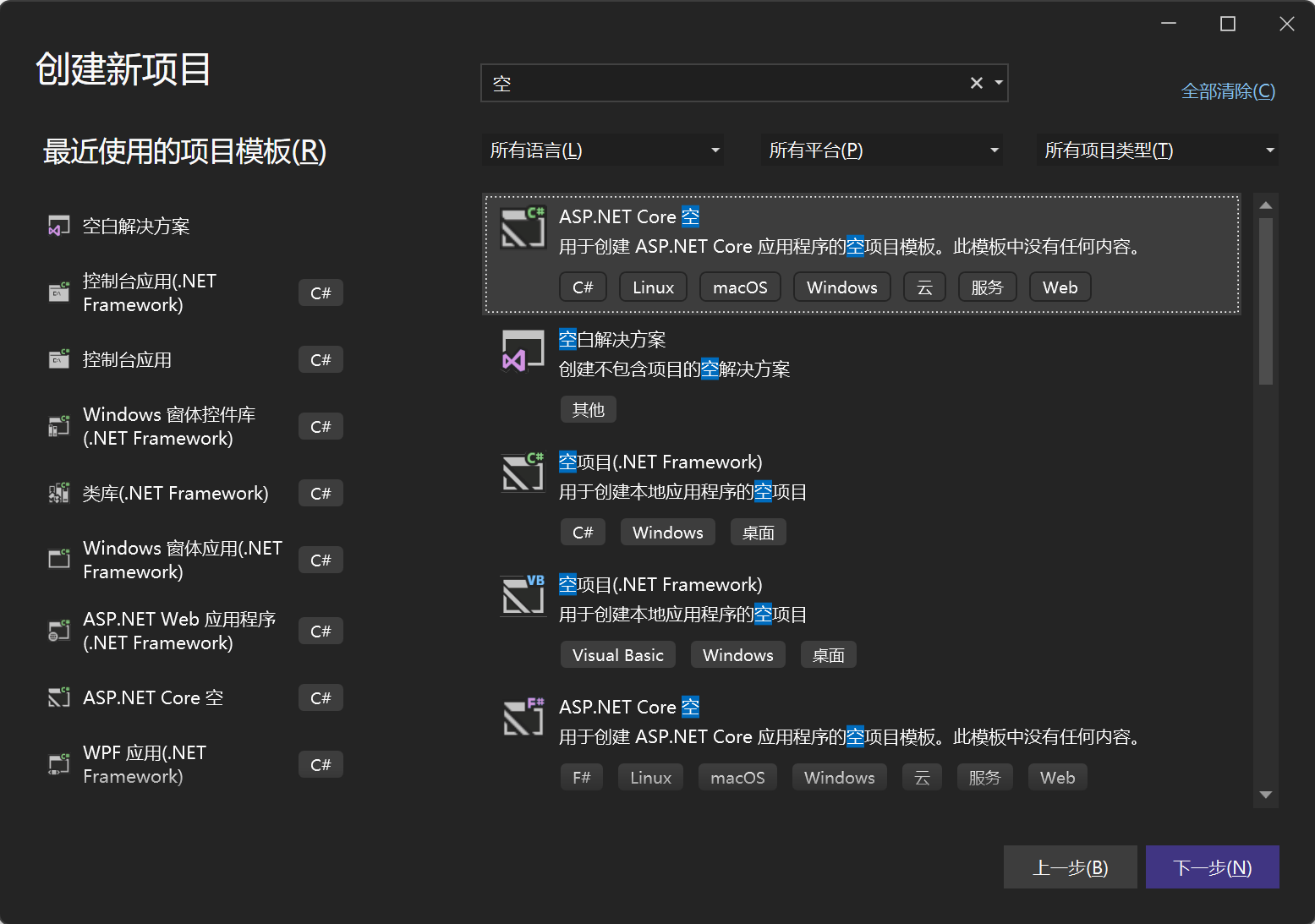Click the Visual Basic tag on VB 空项目 result
Screen dimensions: 1315x924
[x=618, y=655]
